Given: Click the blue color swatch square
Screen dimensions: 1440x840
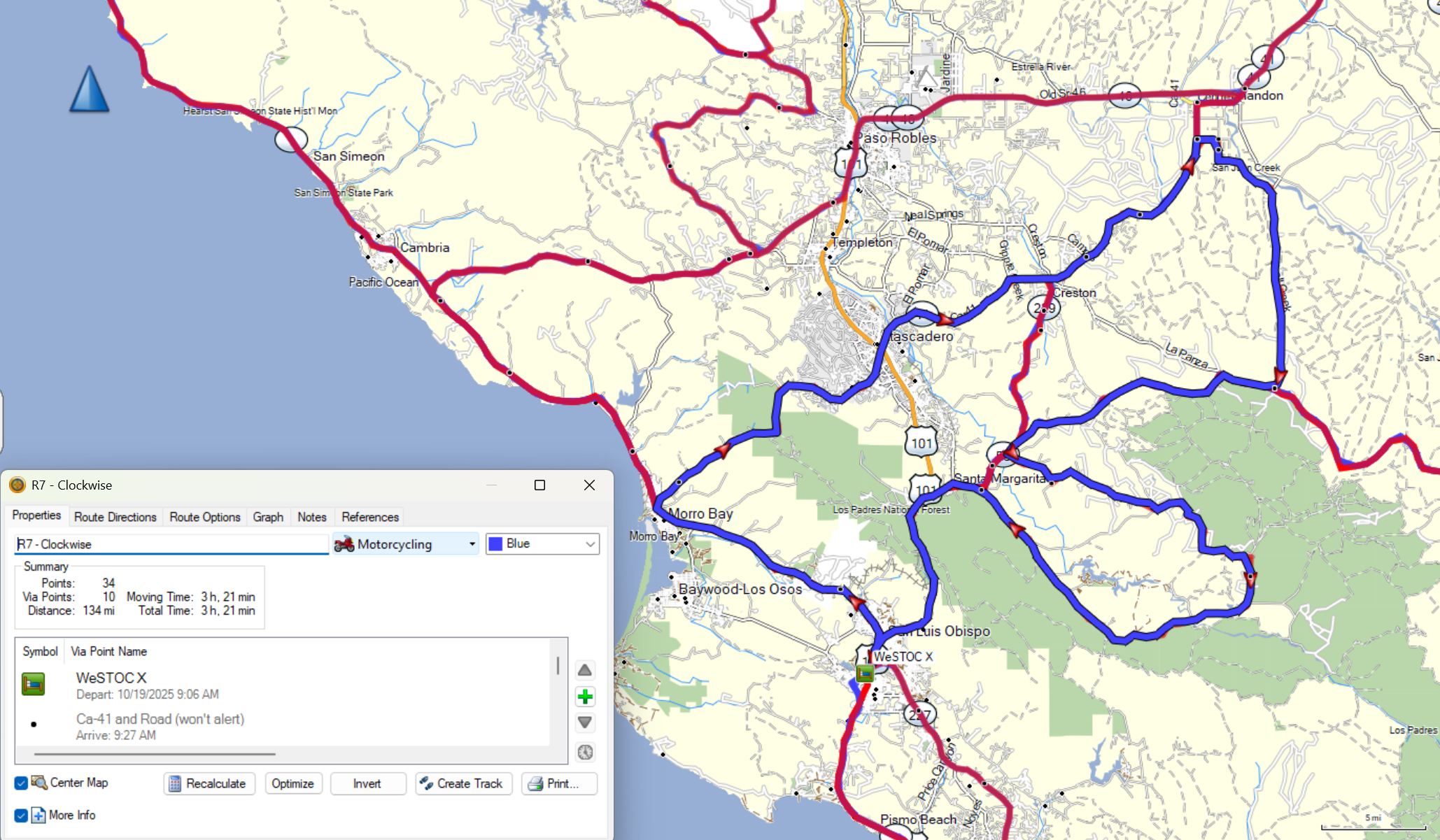Looking at the screenshot, I should [495, 544].
